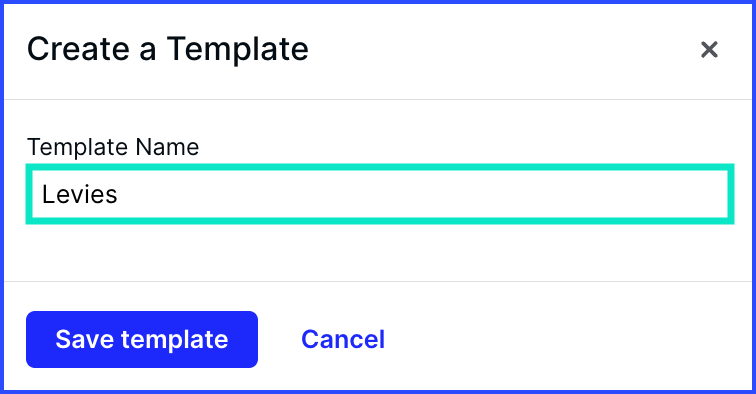Screen dimensions: 756x394
Task: Save the Levies template
Action: pyautogui.click(x=142, y=340)
